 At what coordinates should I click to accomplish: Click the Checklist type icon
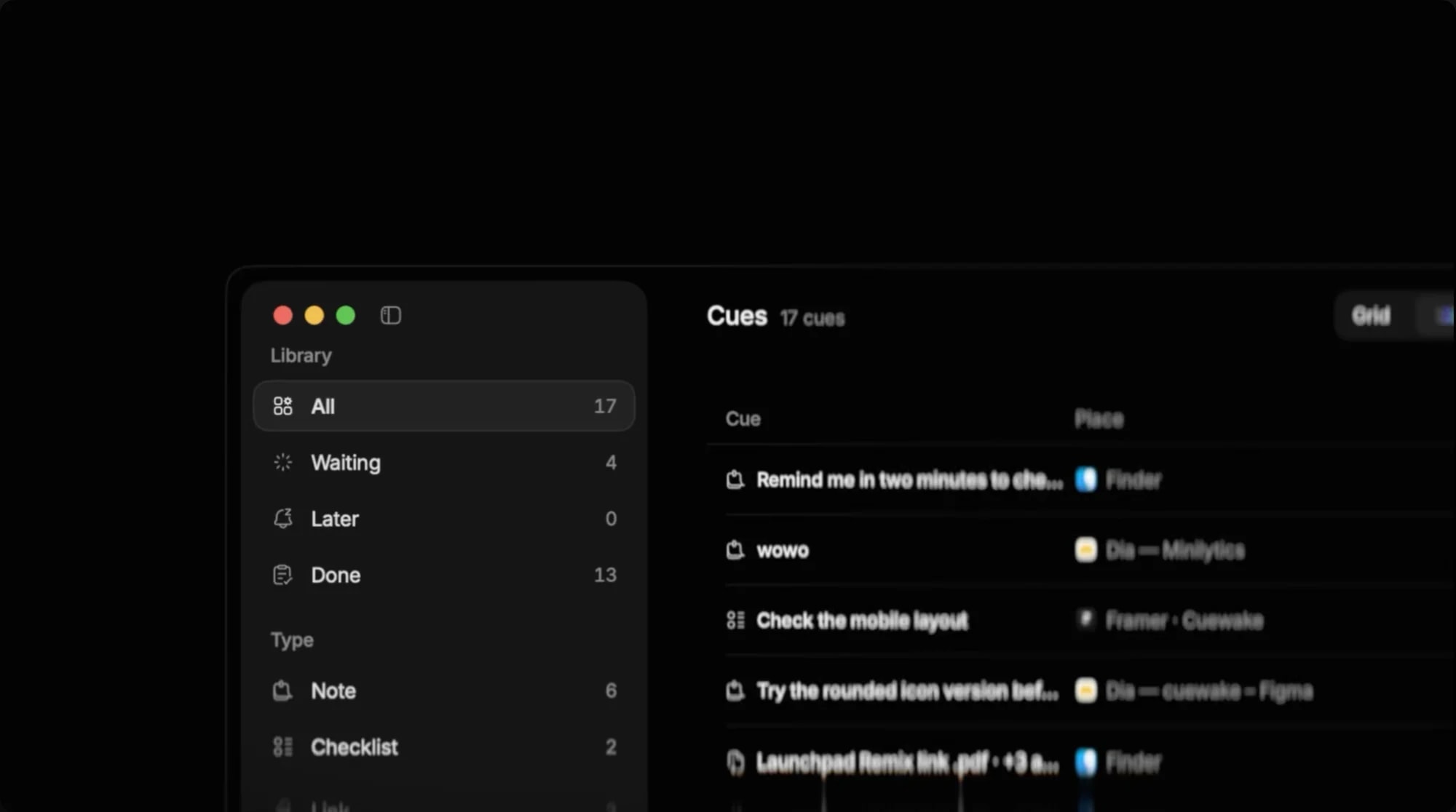282,747
